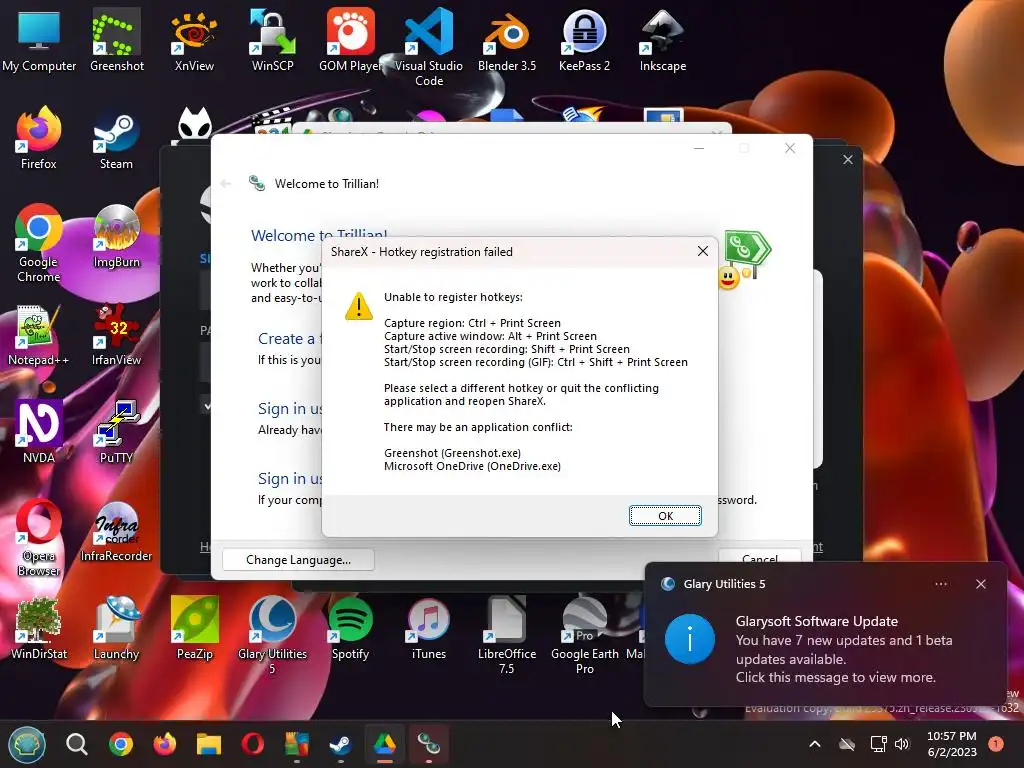Open Firefox from the taskbar
The width and height of the screenshot is (1024, 768).
click(165, 744)
